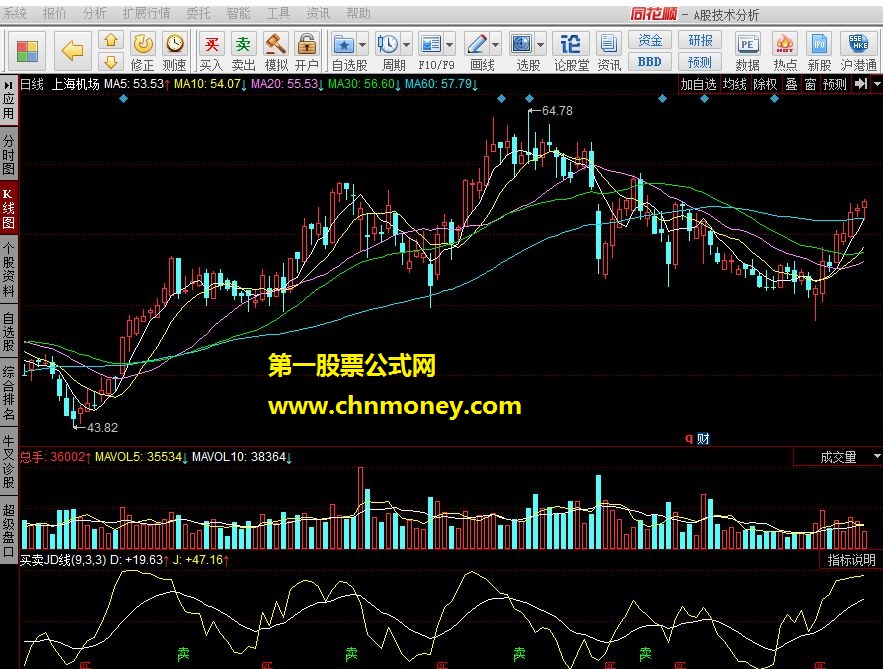Collapse the 应用 sidebar panel
The image size is (883, 669).
[x=8, y=100]
